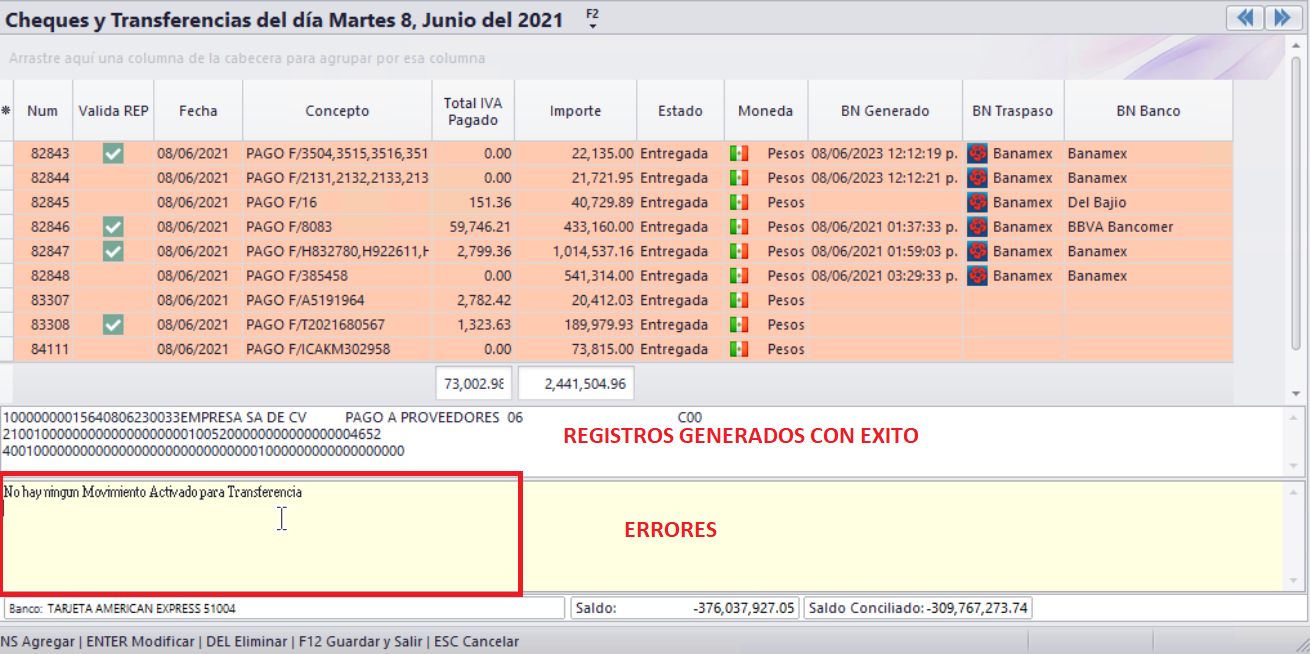Toggle Valida REP checkbox for row 82846

tap(113, 227)
